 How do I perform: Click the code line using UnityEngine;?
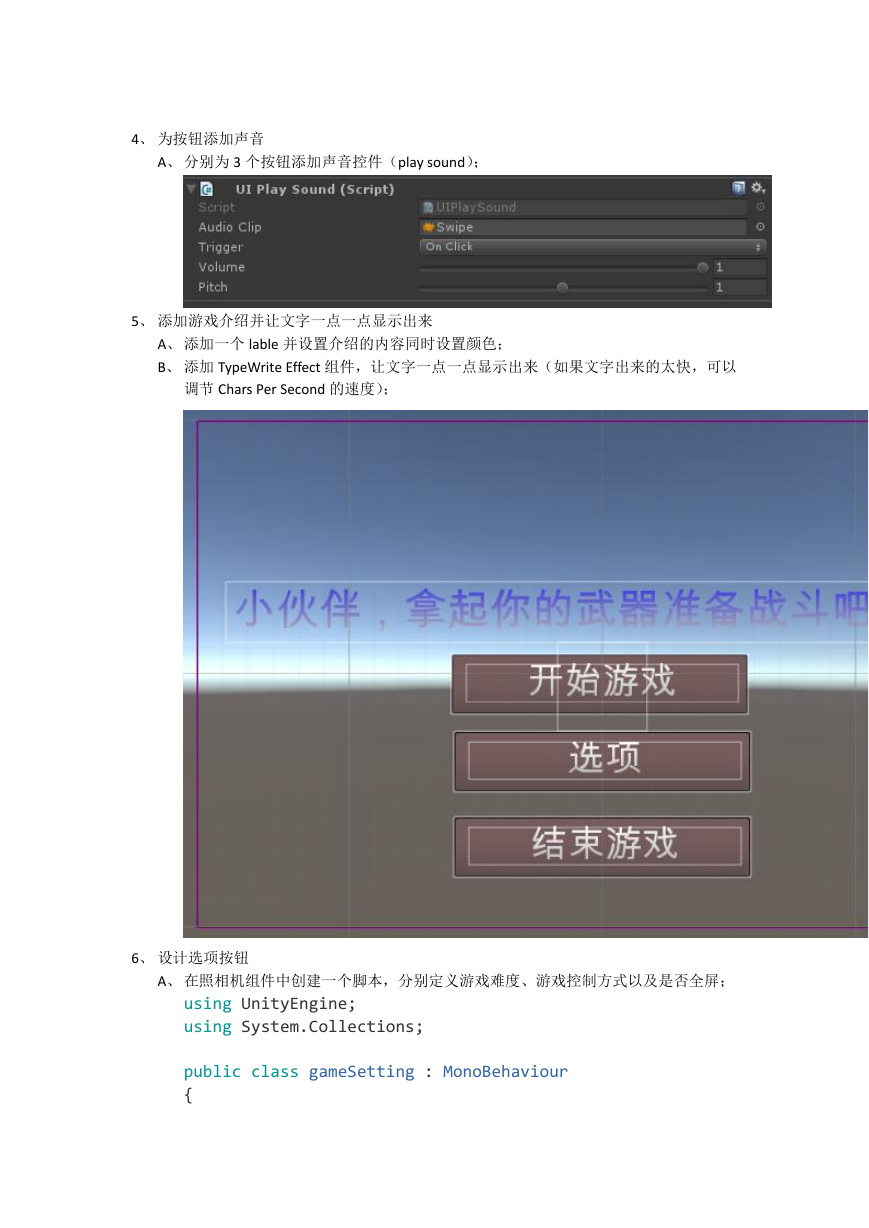pyautogui.click(x=270, y=1003)
